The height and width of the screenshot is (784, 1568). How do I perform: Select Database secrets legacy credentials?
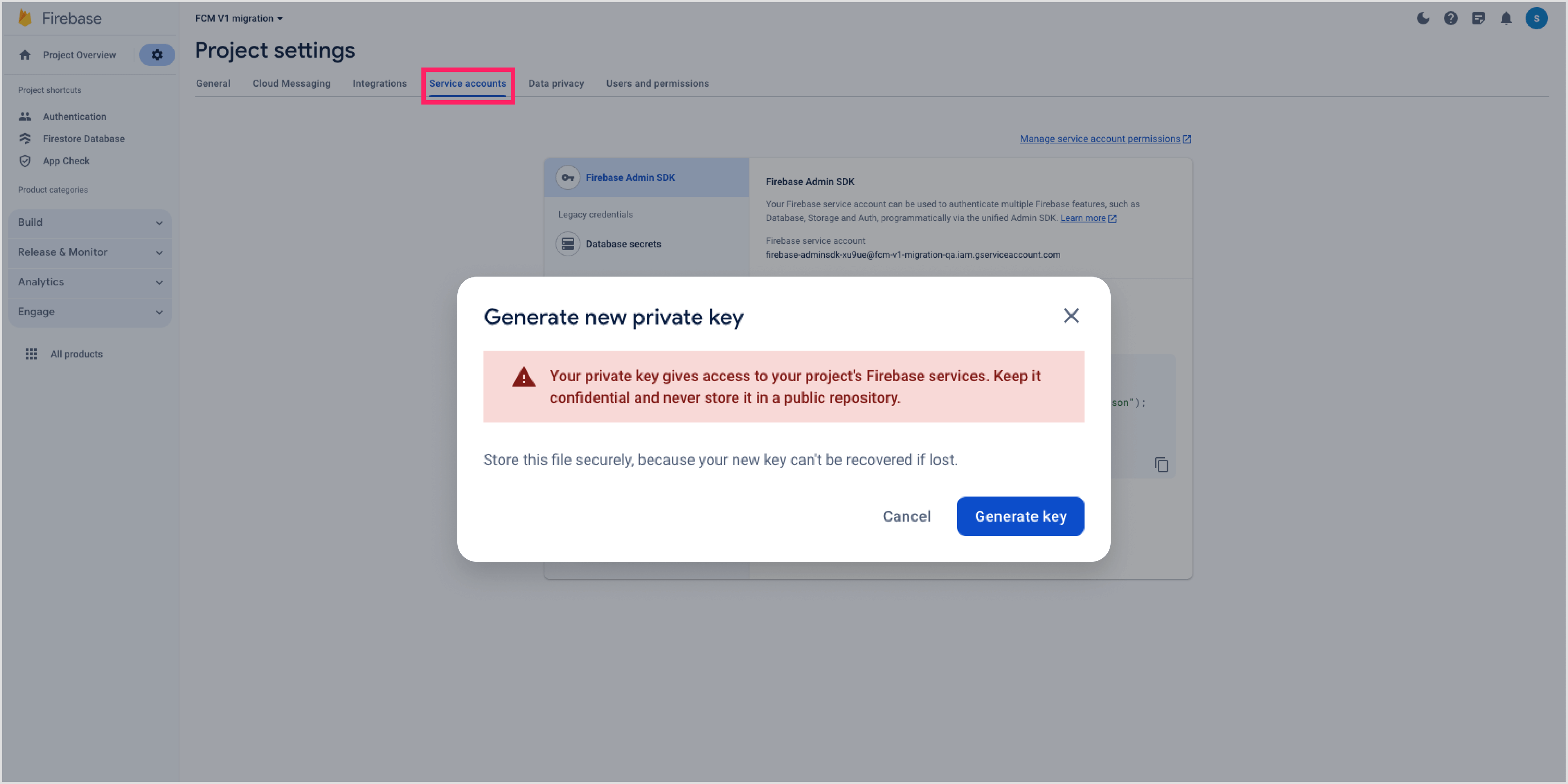623,244
